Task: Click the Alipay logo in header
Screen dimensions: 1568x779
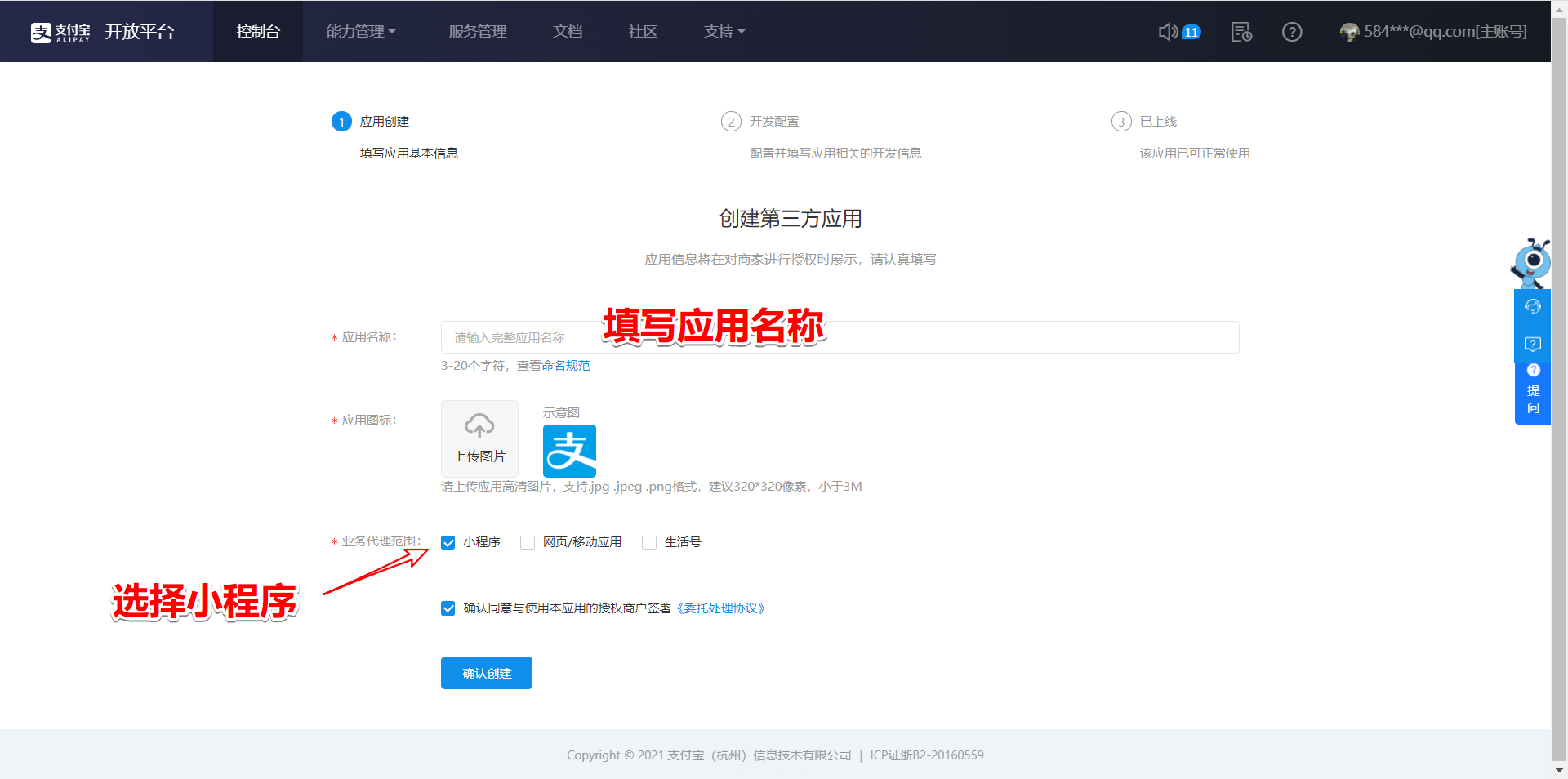Action: [60, 32]
